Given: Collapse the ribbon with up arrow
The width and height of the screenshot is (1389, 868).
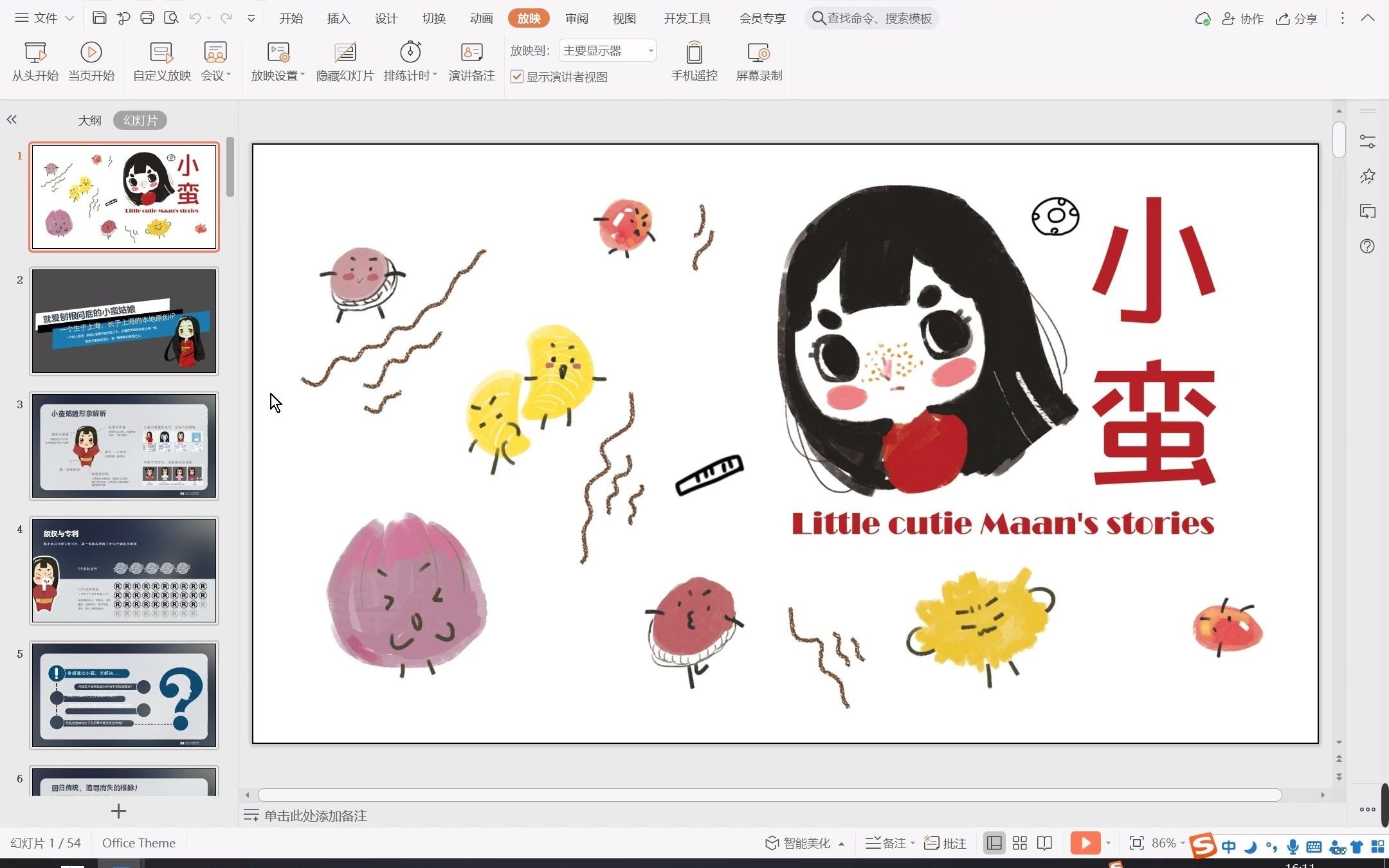Looking at the screenshot, I should pyautogui.click(x=1368, y=18).
